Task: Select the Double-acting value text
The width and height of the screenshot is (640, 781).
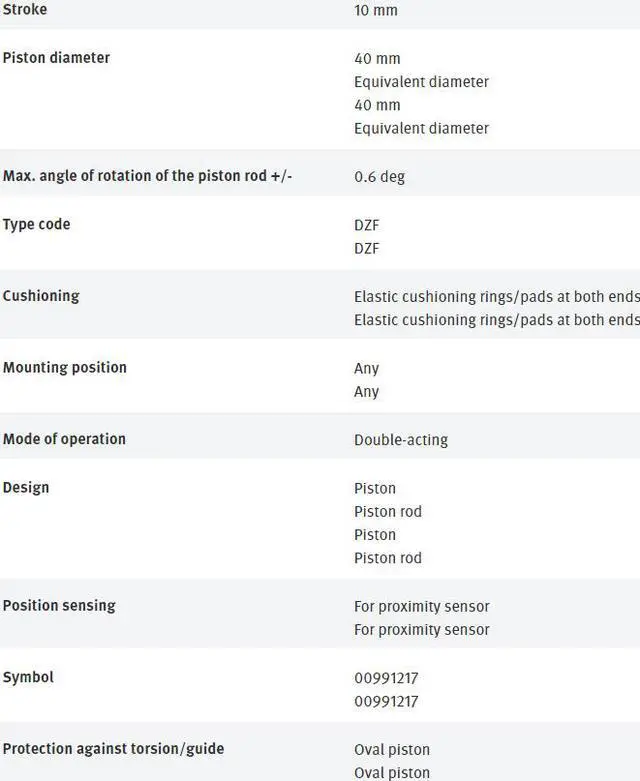Action: (401, 440)
